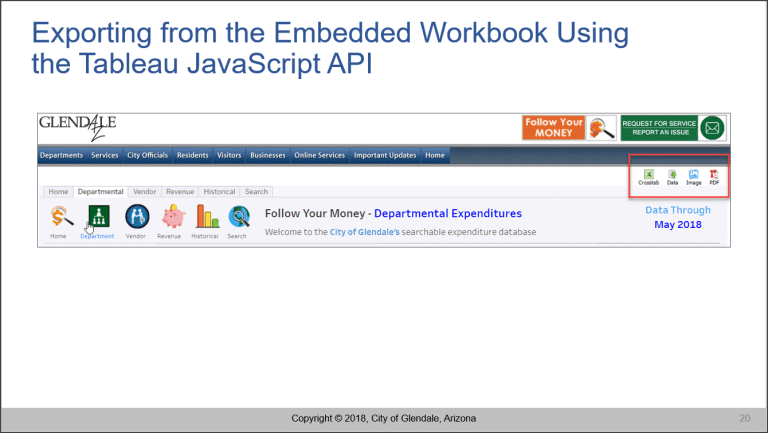The height and width of the screenshot is (433, 768).
Task: Click the Glendale city logo
Action: point(78,128)
